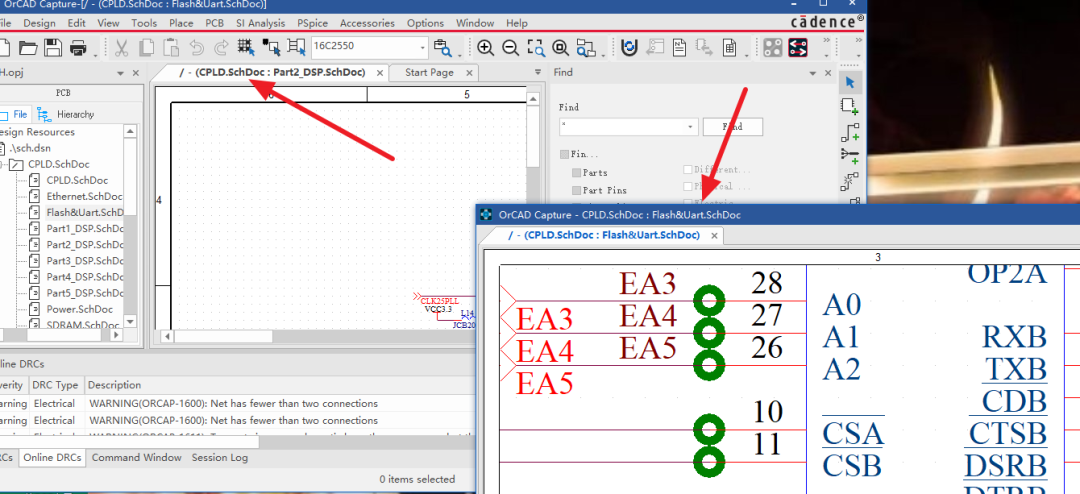Screen dimensions: 1080x494
Task: Tick the Part Pins checkbox
Action: [x=577, y=190]
